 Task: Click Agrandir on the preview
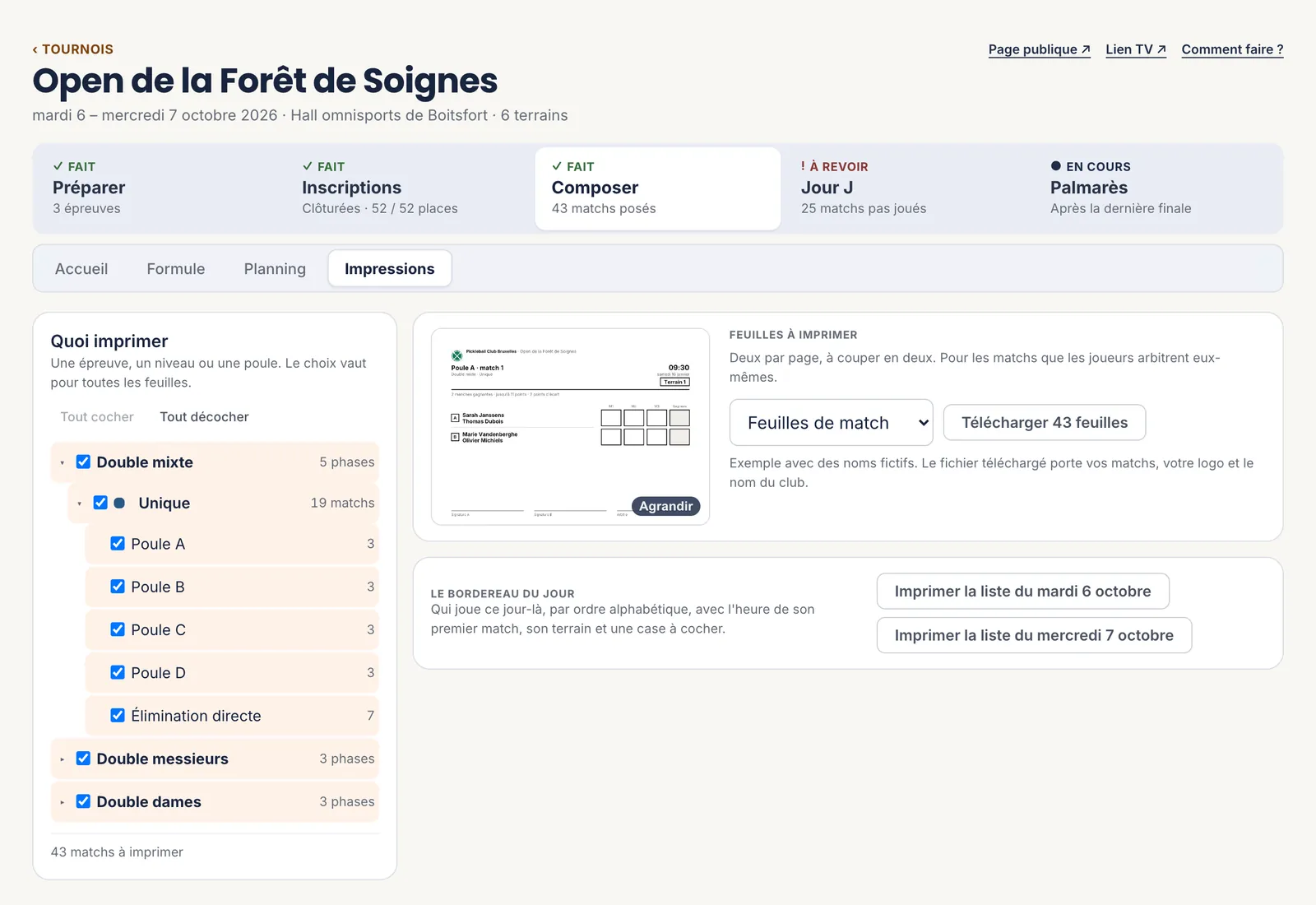click(x=665, y=506)
